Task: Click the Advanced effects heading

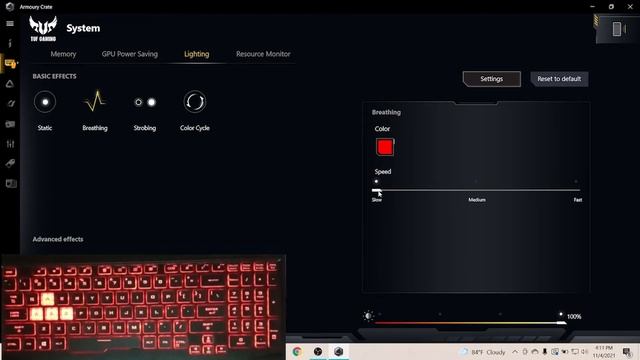Action: pyautogui.click(x=58, y=239)
